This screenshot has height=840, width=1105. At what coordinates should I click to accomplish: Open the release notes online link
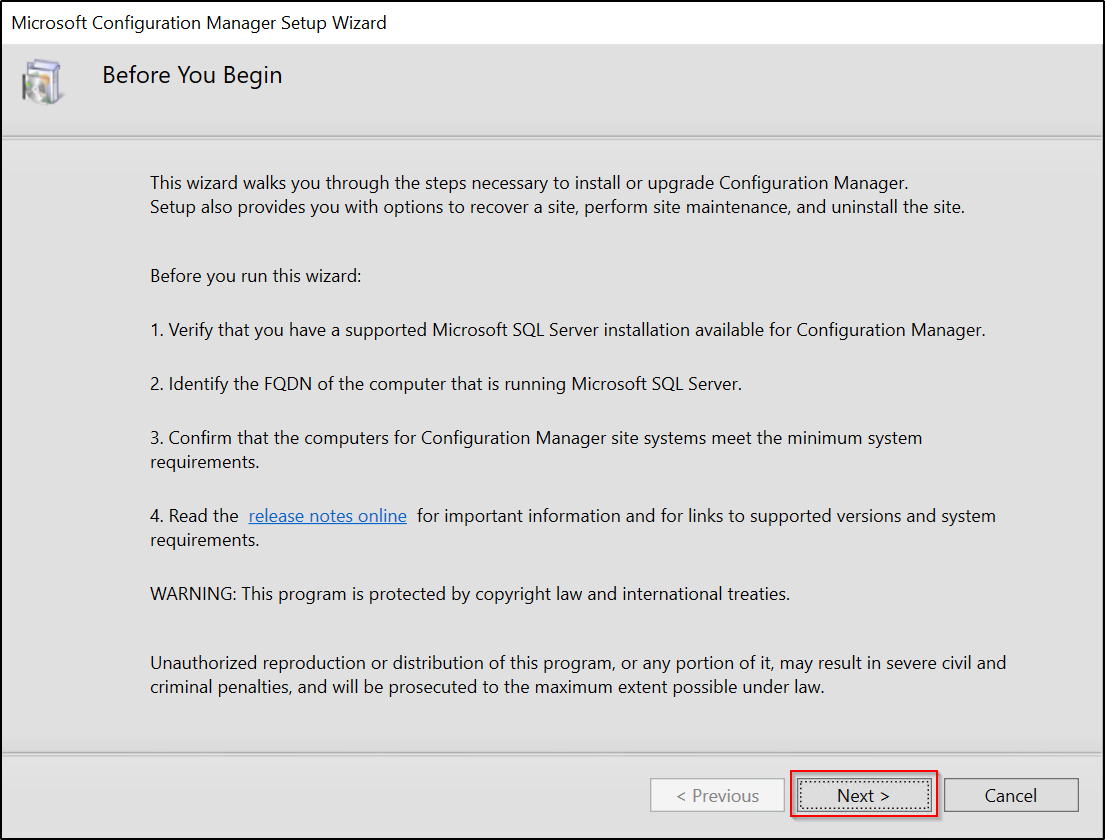[328, 516]
